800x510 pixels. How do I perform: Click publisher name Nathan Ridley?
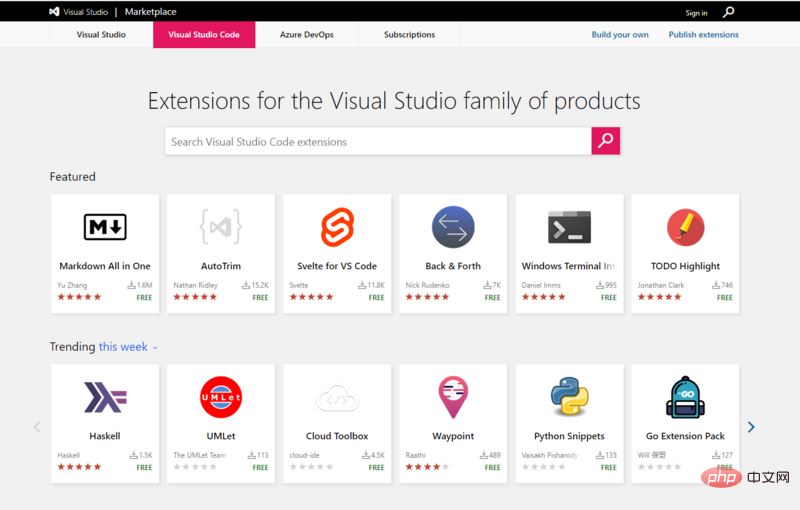point(195,285)
